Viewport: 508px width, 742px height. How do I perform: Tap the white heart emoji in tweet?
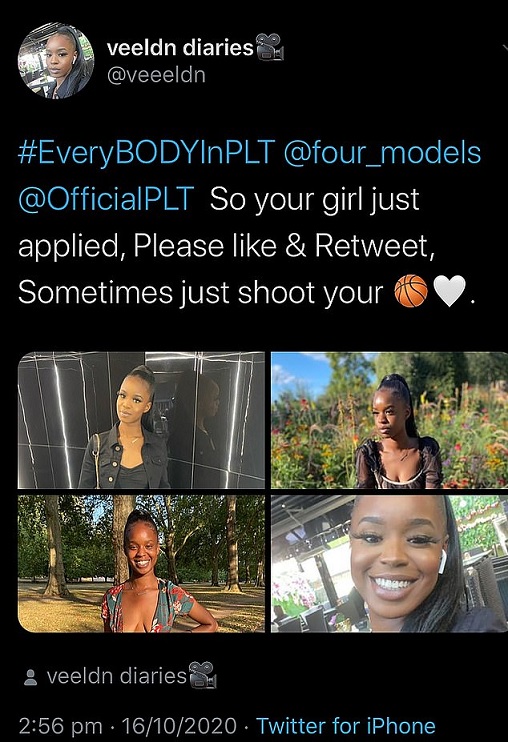(x=449, y=291)
